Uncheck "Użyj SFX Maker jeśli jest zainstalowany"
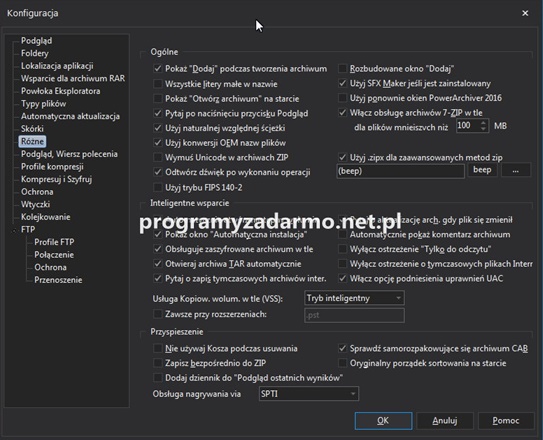 coord(342,83)
